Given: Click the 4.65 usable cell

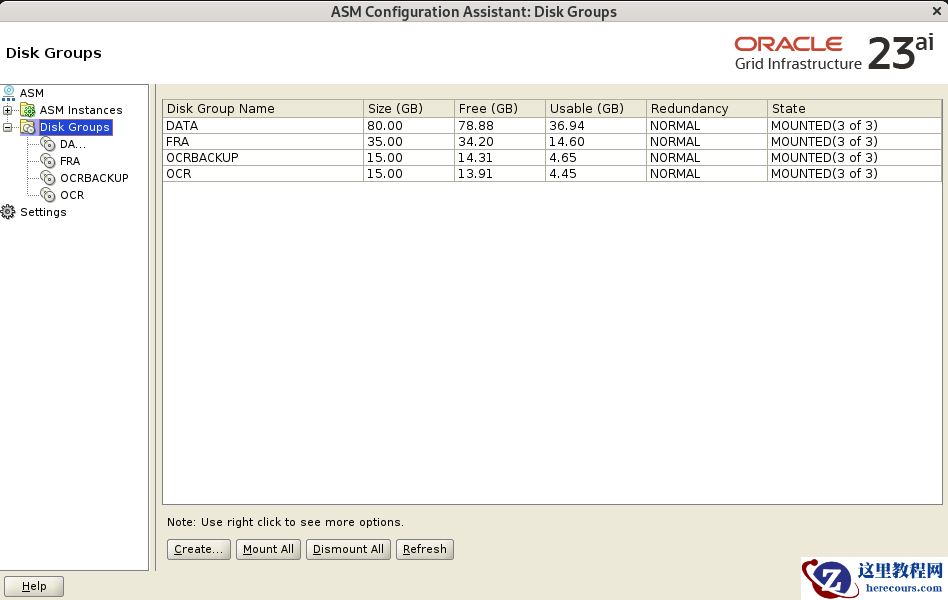Looking at the screenshot, I should pos(596,157).
